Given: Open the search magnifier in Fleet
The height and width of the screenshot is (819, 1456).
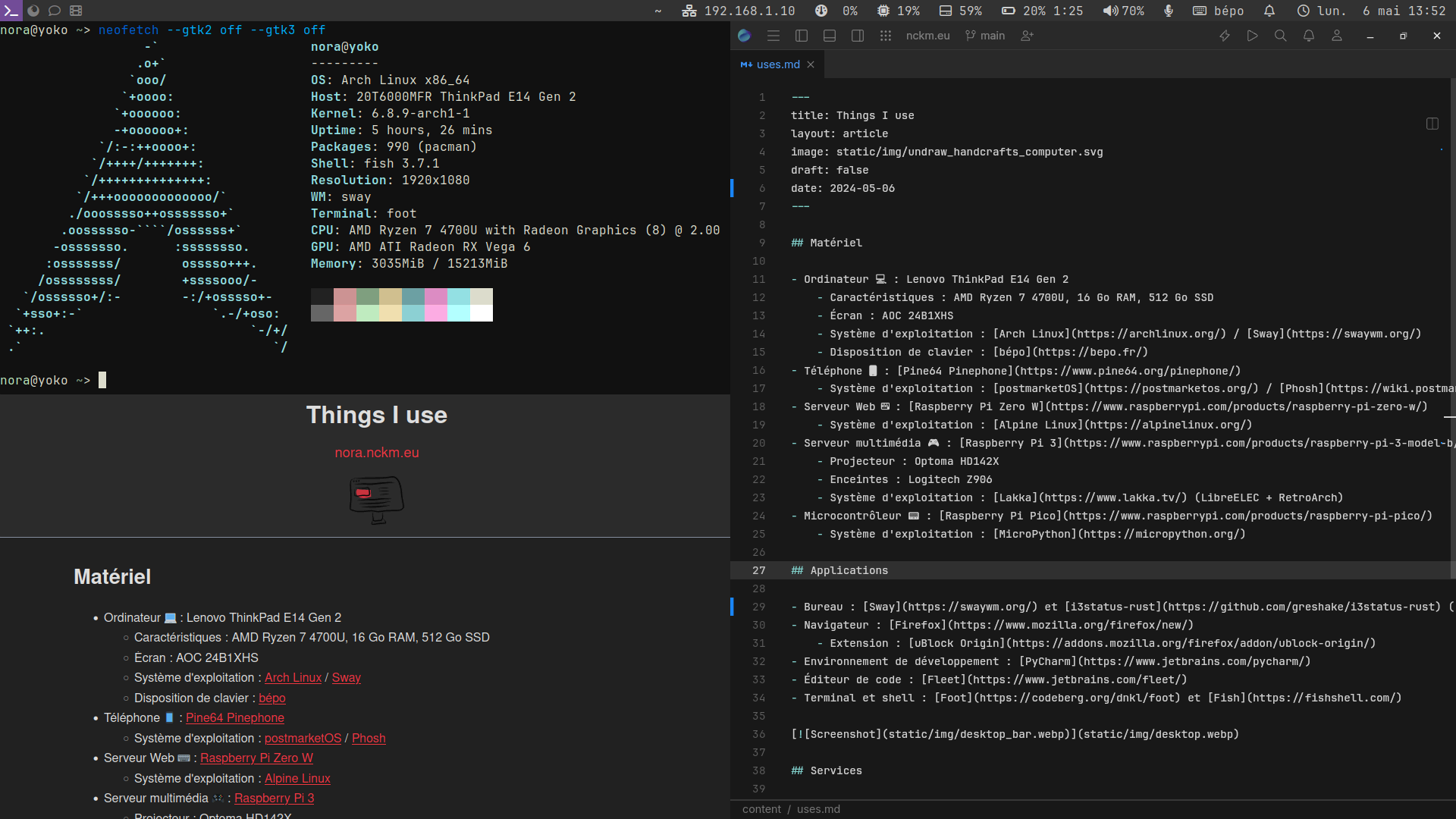Looking at the screenshot, I should click(1280, 36).
